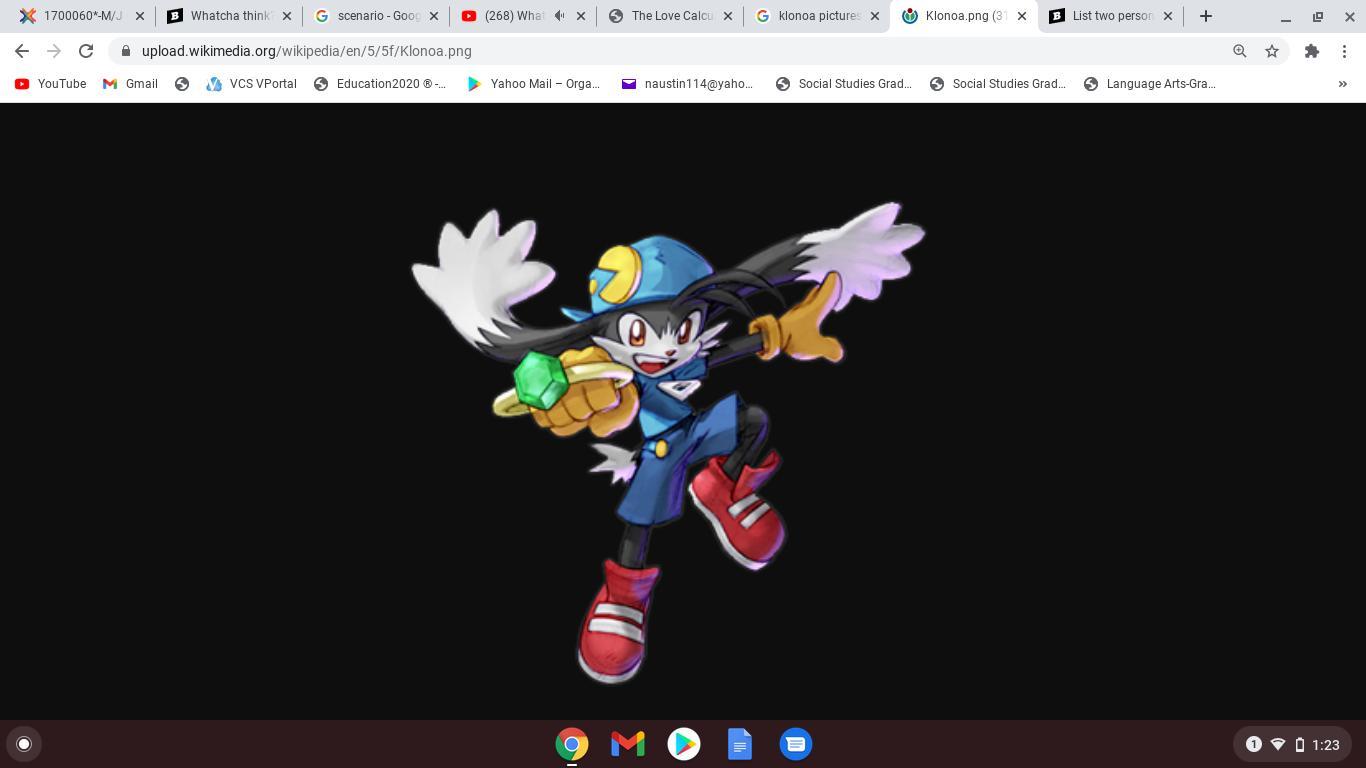
Task: Go back to previous page
Action: click(22, 51)
